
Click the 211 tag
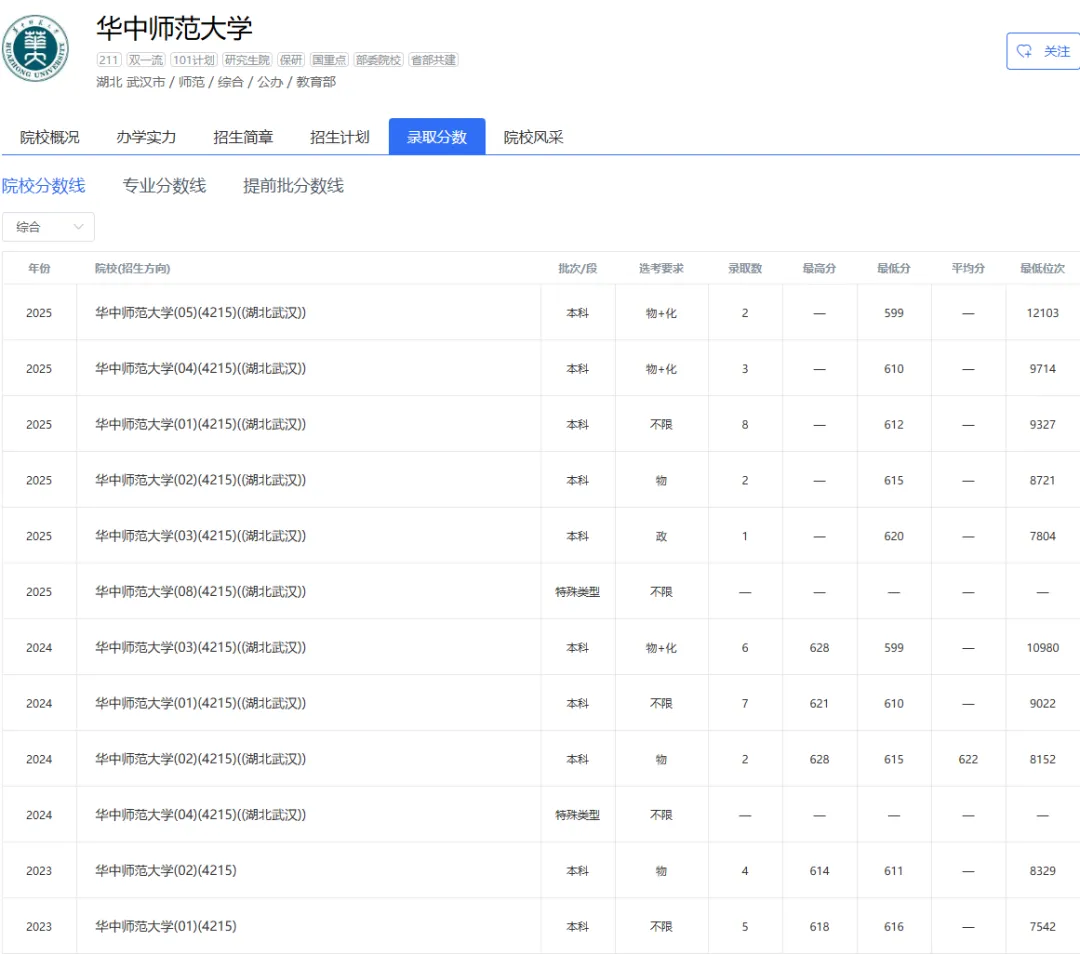(x=108, y=60)
